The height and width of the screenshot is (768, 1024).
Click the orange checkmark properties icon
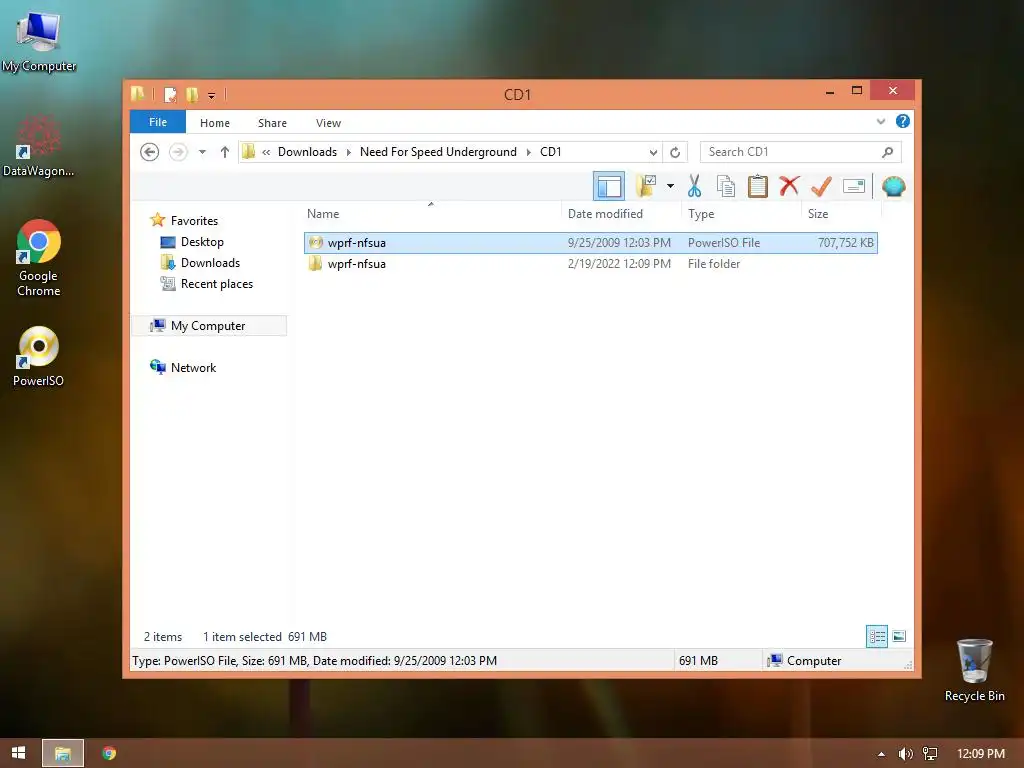(x=821, y=186)
